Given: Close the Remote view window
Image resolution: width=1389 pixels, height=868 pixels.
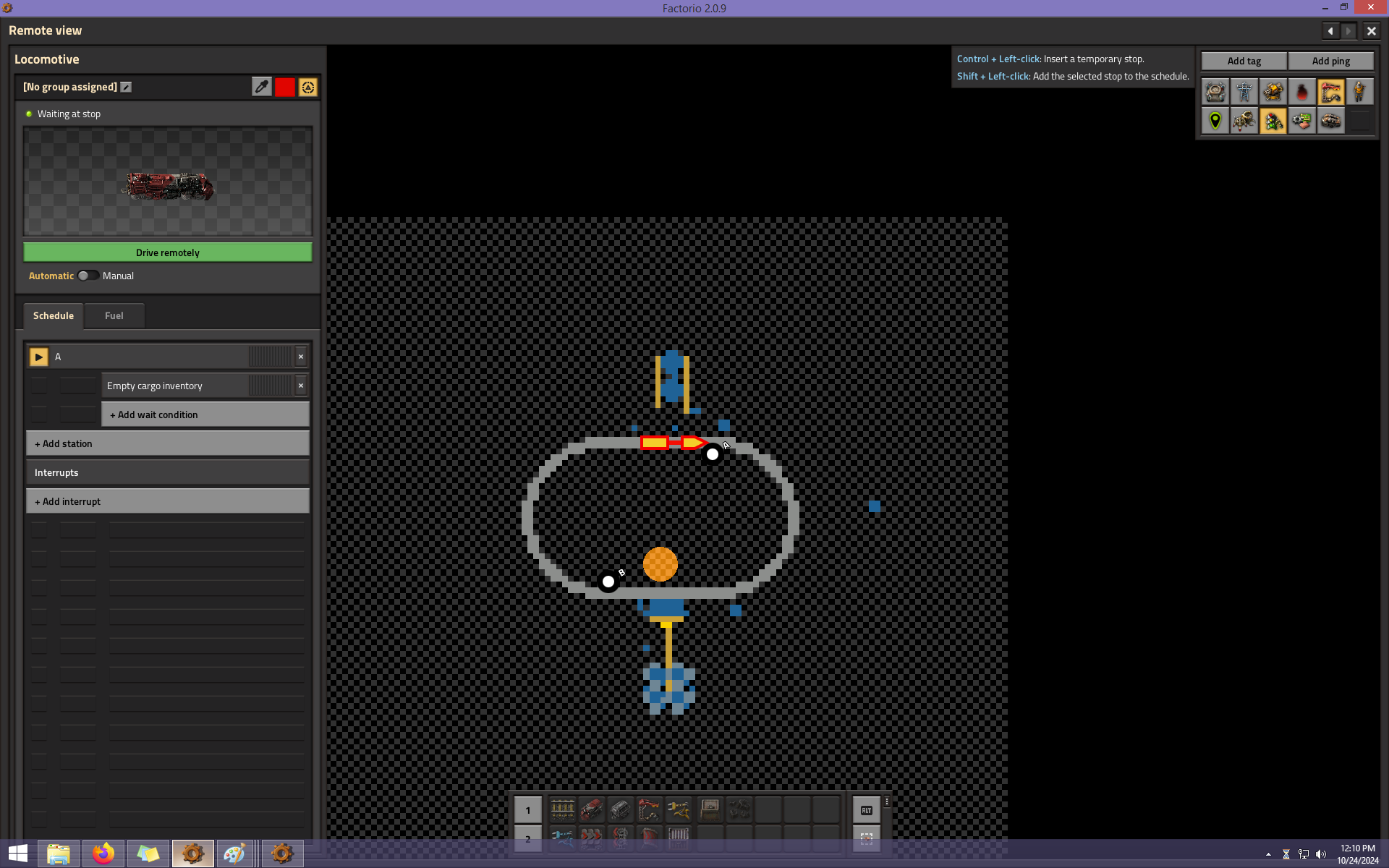Looking at the screenshot, I should [x=1372, y=30].
